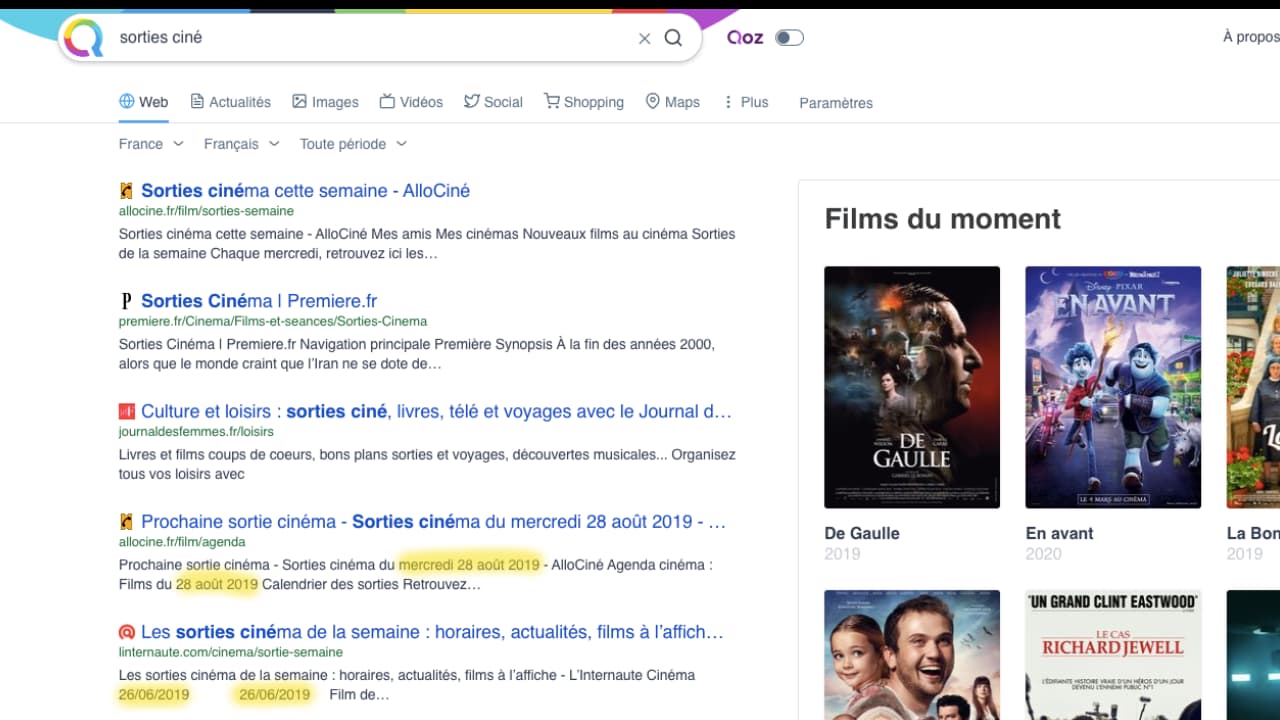Screen dimensions: 1280x720
Task: Click the Qoz label
Action: click(x=745, y=38)
